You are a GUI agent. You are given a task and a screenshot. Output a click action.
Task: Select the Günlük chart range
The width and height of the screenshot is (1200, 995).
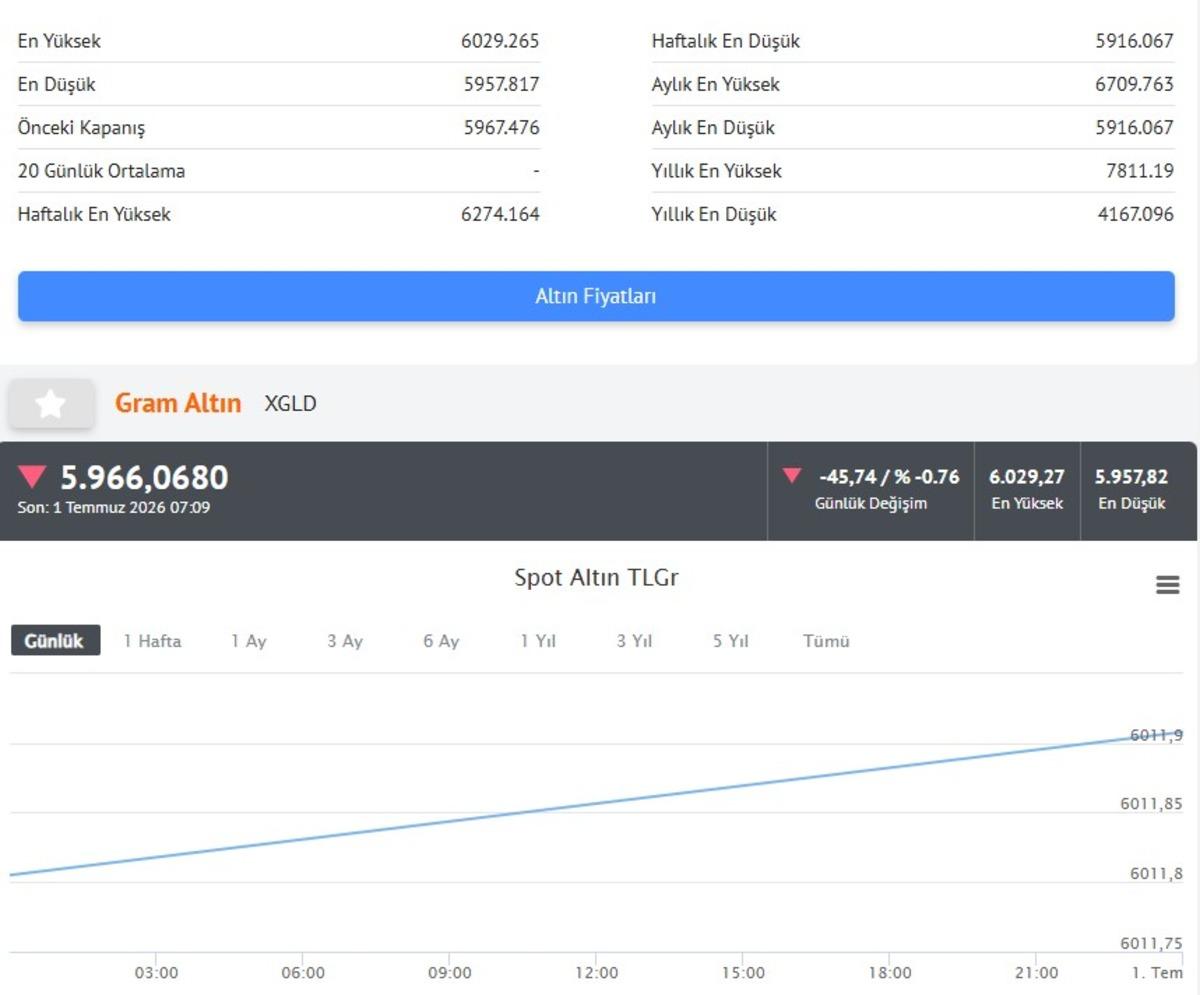point(56,641)
